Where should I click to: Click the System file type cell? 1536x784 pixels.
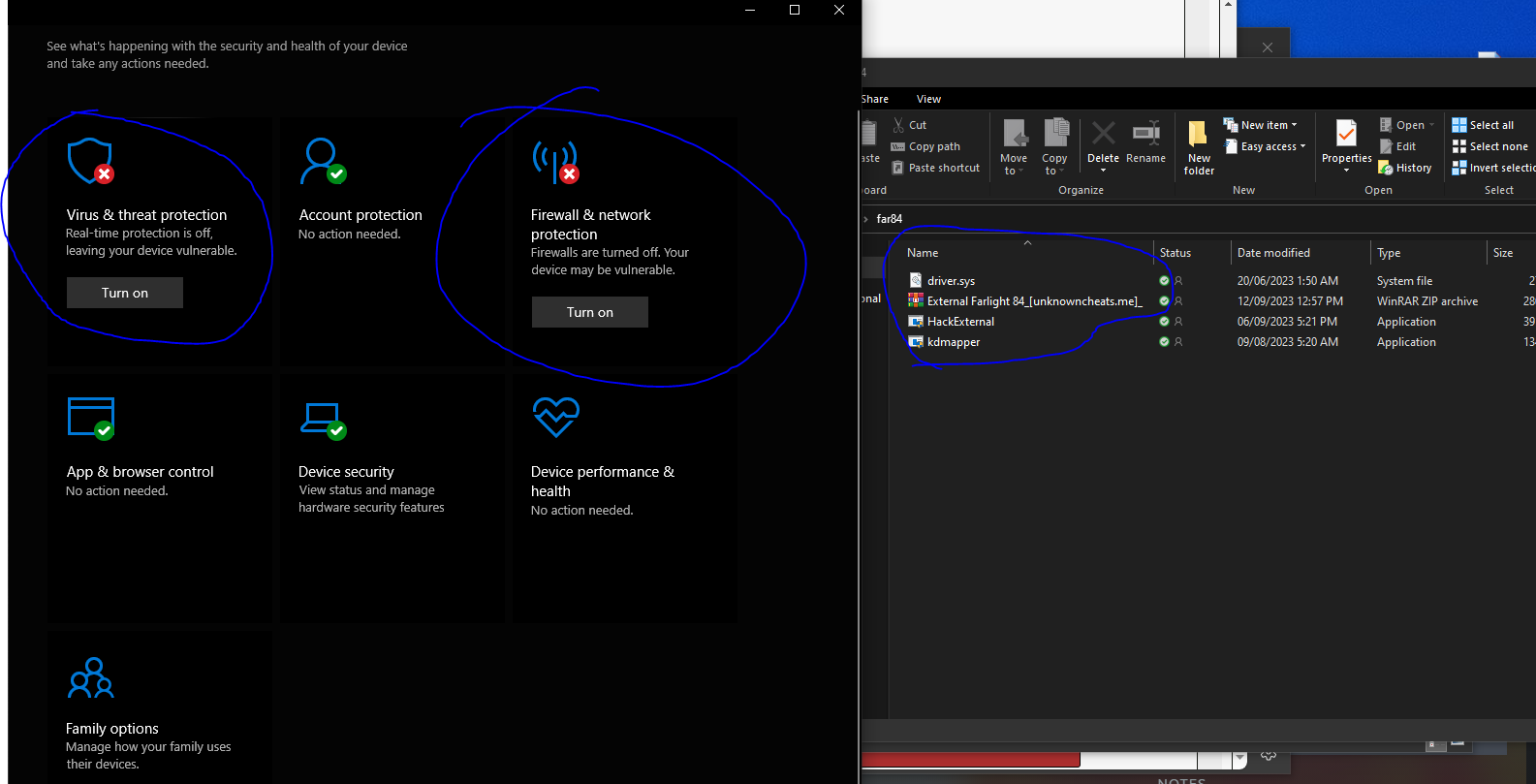(x=1404, y=281)
